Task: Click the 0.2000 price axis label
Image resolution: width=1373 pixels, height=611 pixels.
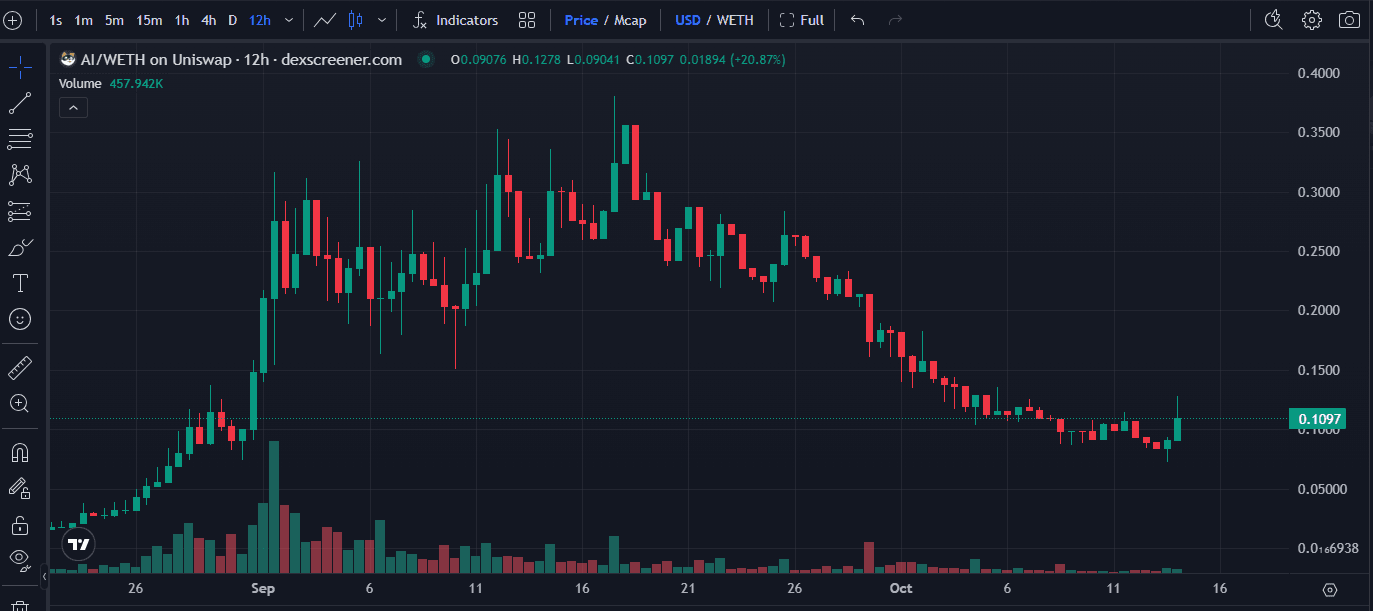Action: pyautogui.click(x=1318, y=311)
